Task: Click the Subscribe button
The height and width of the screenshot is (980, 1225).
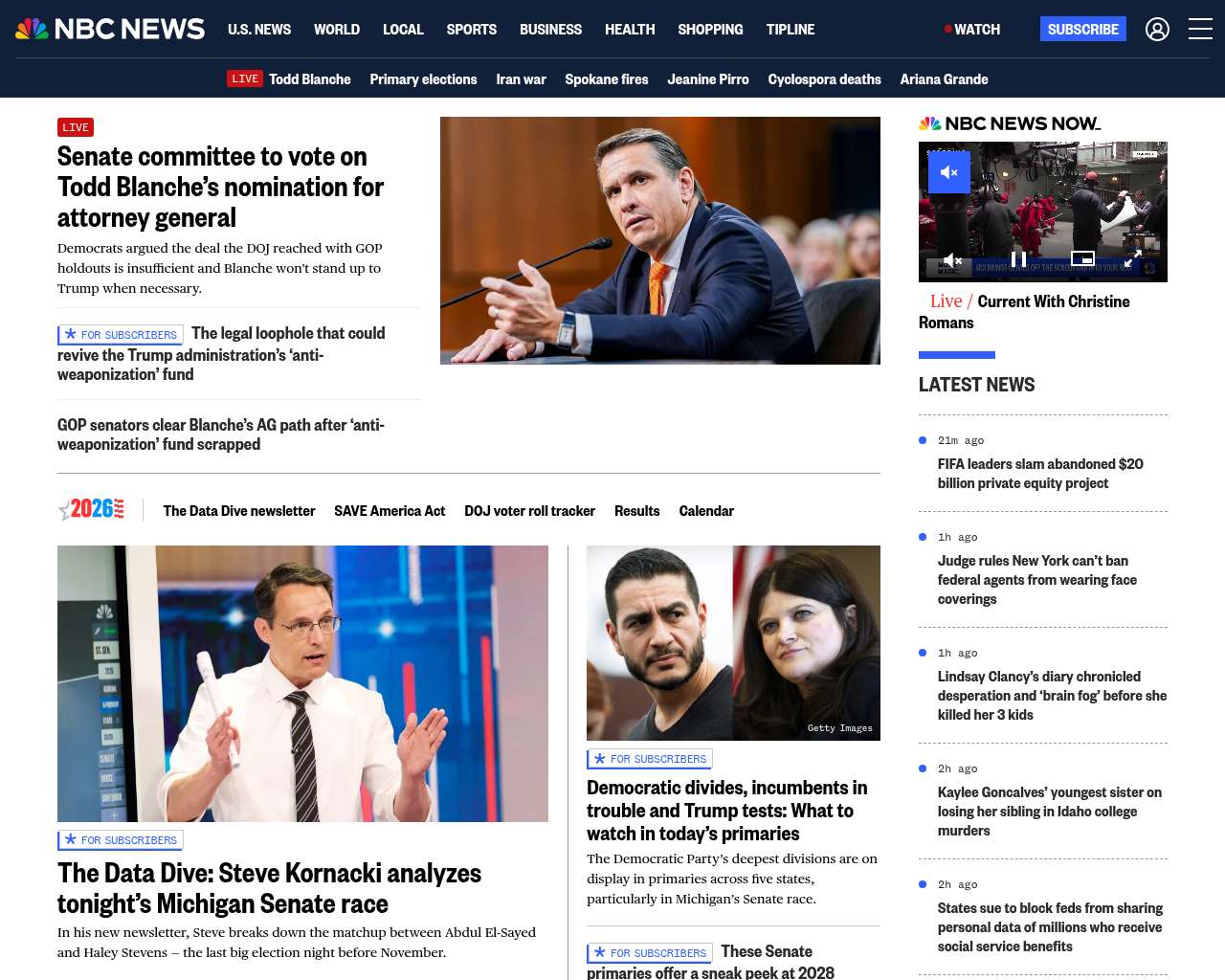Action: (1083, 29)
